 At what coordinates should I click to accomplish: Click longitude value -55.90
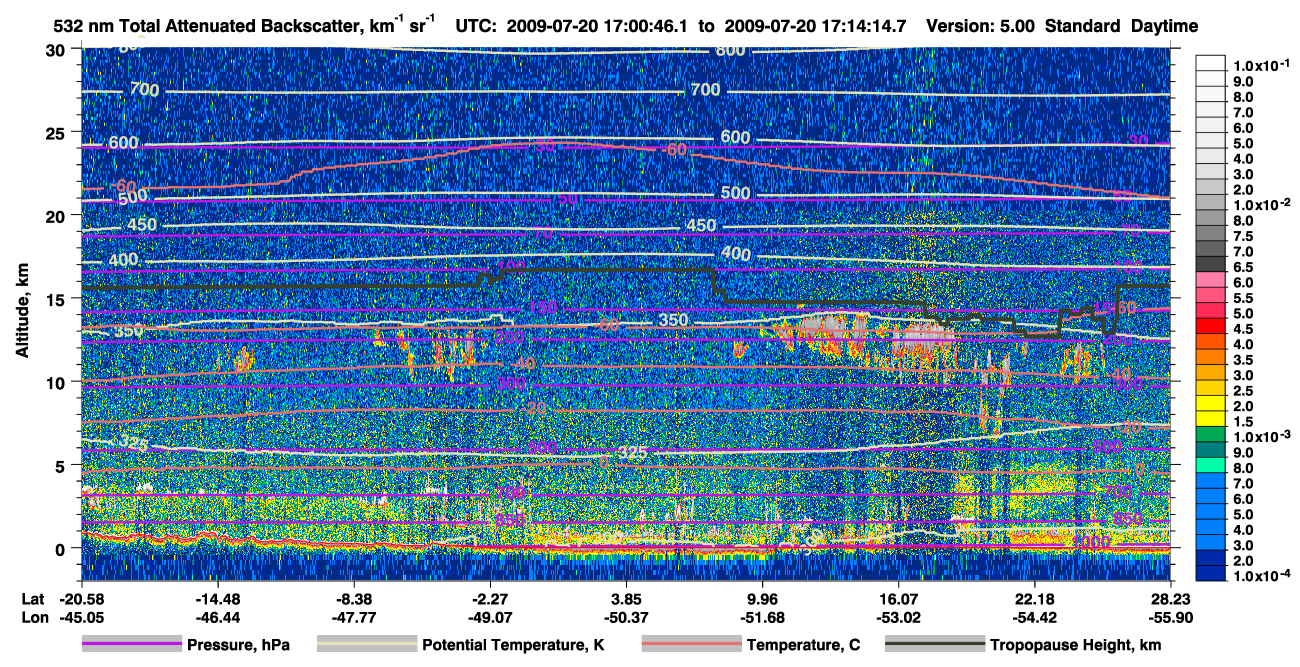coord(1170,617)
